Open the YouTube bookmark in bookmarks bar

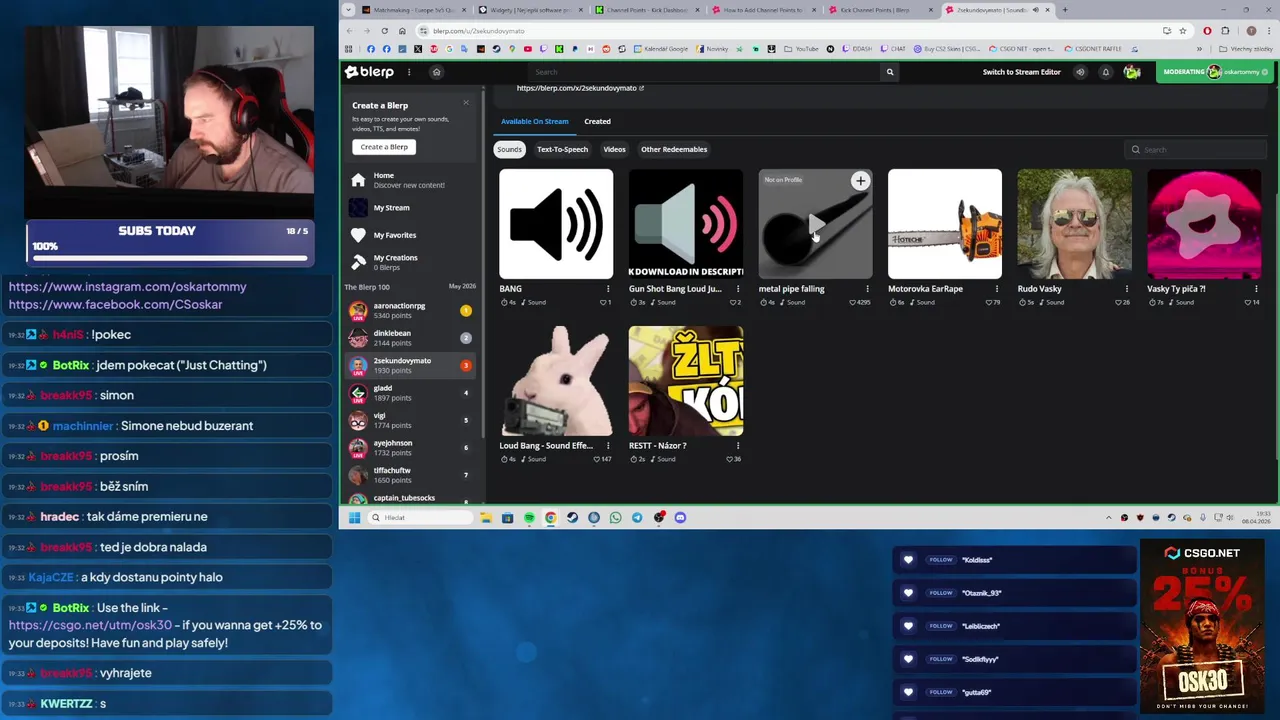point(801,49)
